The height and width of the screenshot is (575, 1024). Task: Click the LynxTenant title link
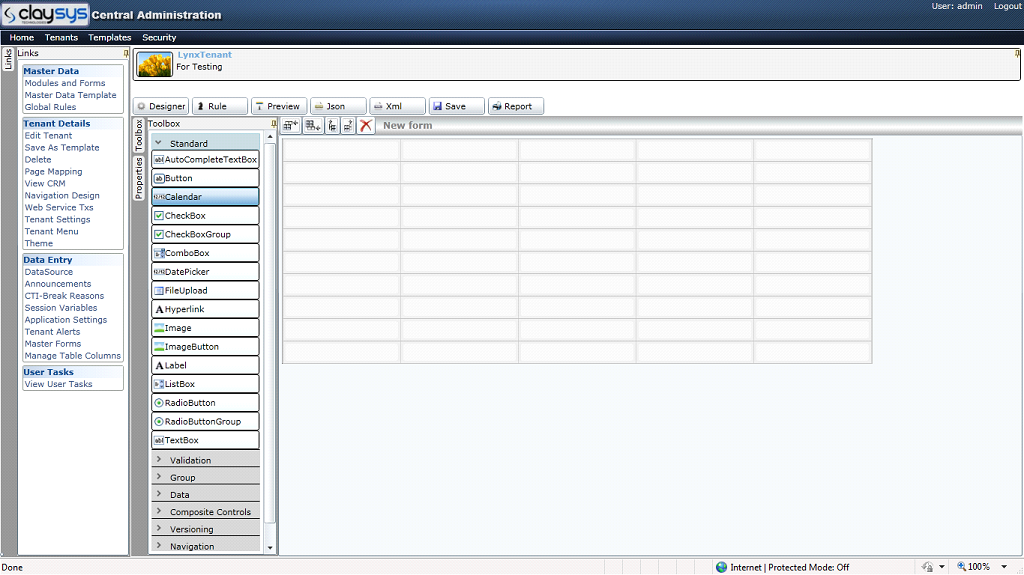pyautogui.click(x=204, y=55)
